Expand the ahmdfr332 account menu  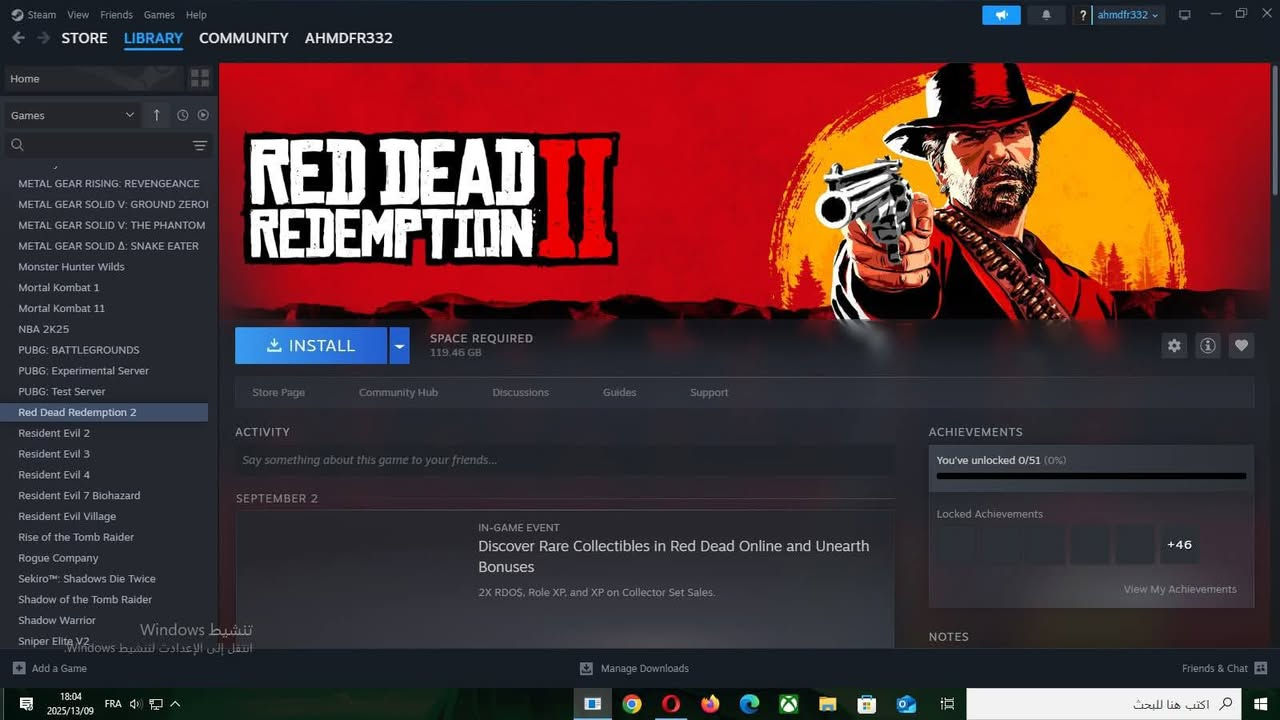[x=1128, y=15]
